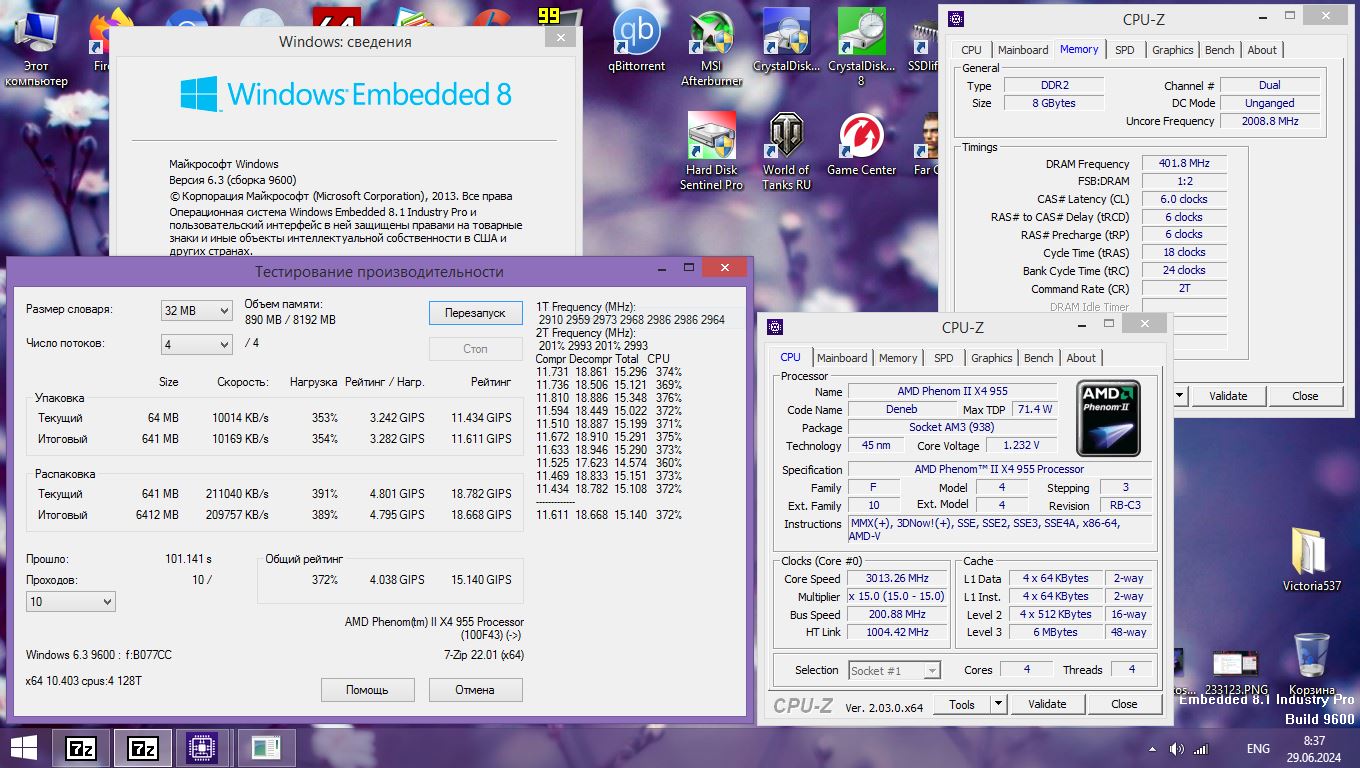Click the title icon of CPU-Z processor window

(x=775, y=327)
